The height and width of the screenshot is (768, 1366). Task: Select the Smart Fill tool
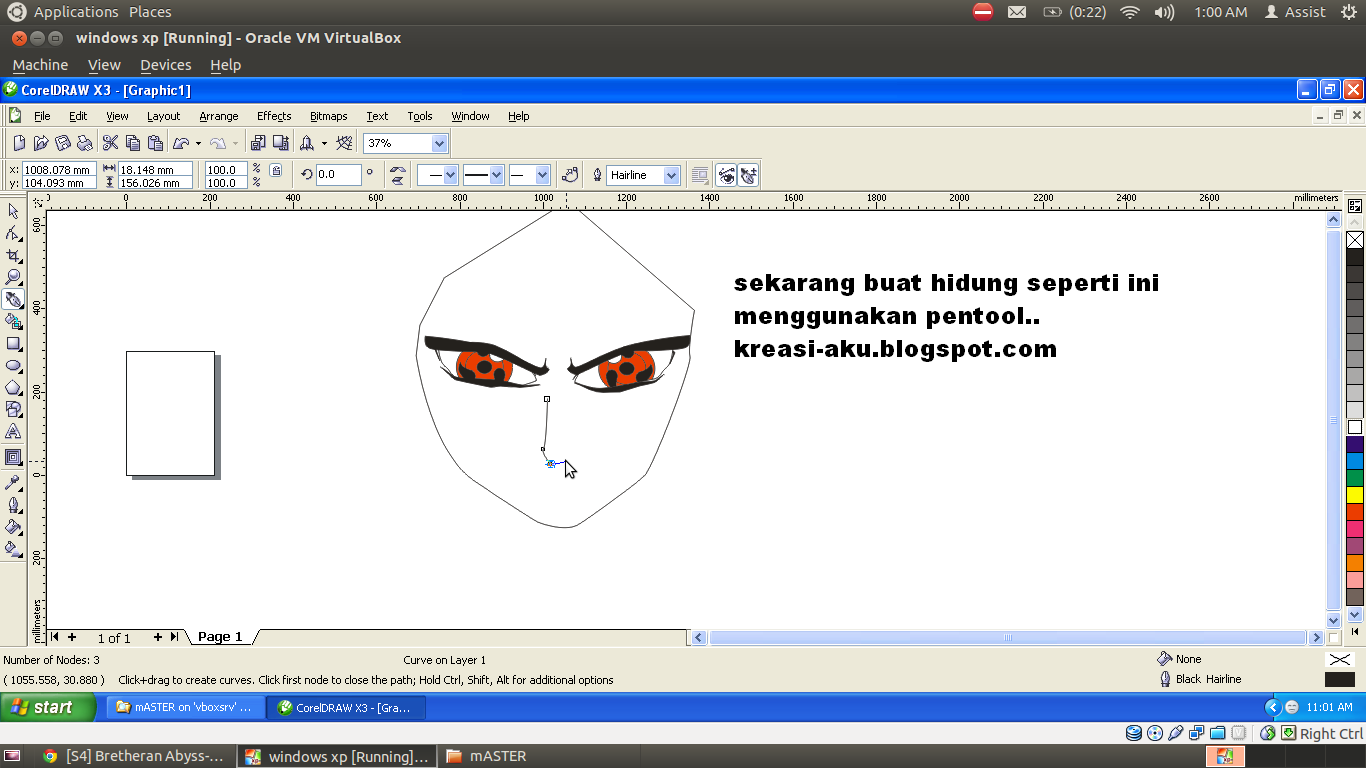13,321
